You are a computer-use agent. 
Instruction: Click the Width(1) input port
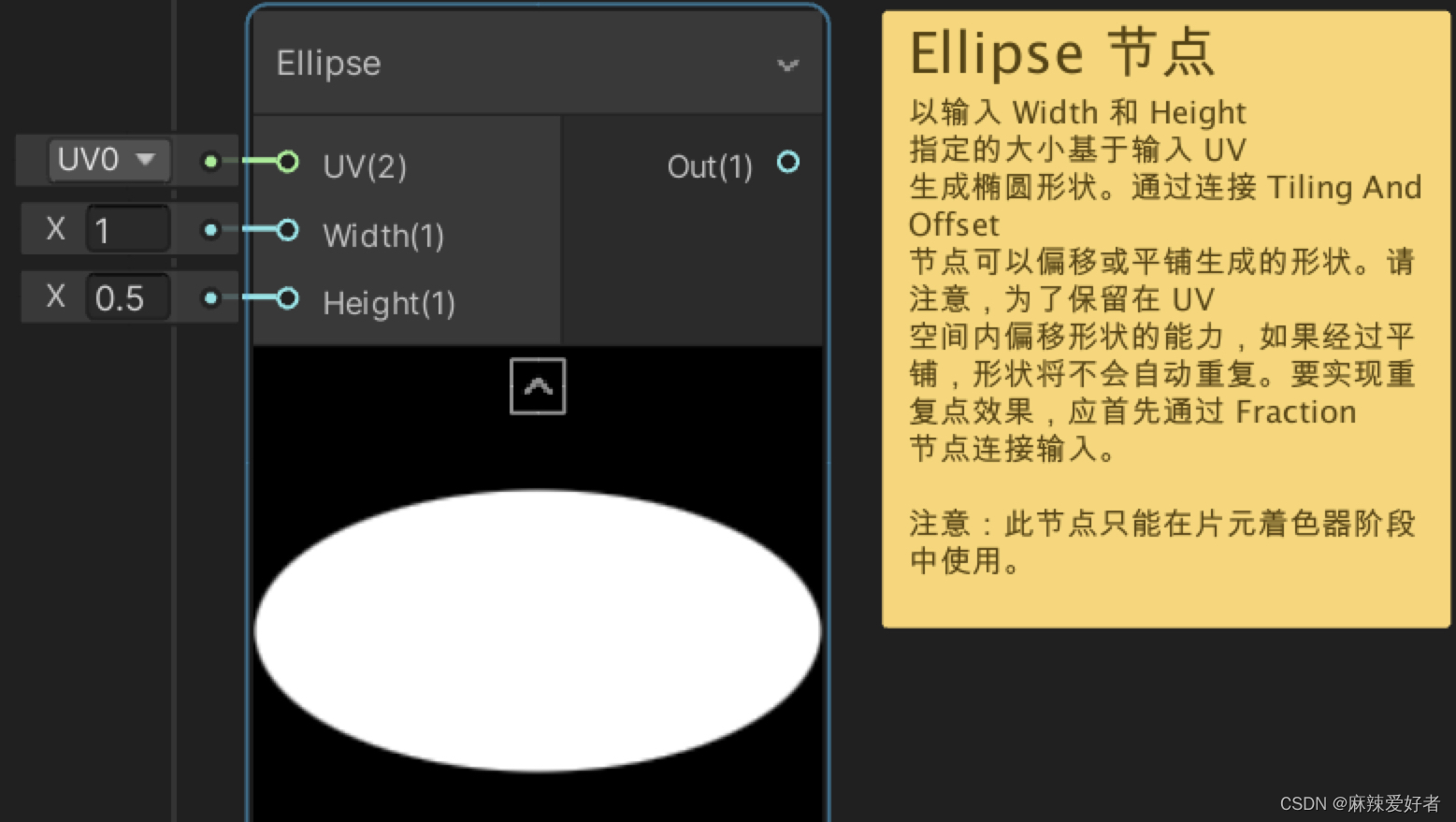tap(288, 230)
